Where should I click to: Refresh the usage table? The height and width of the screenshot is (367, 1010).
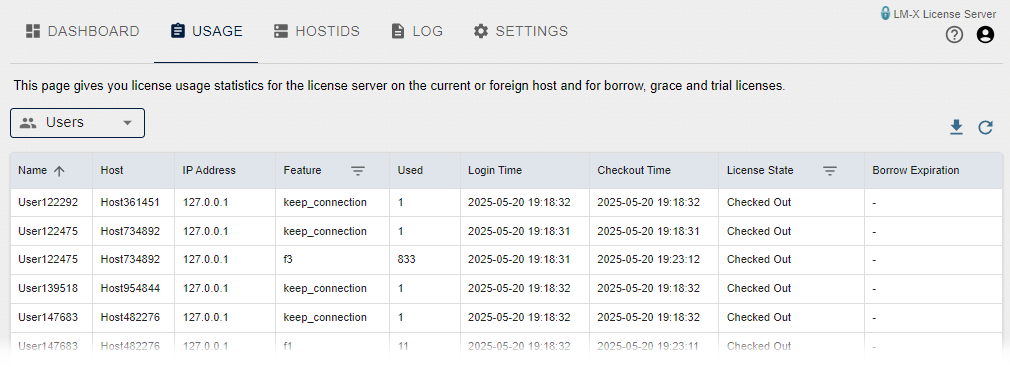(x=986, y=127)
